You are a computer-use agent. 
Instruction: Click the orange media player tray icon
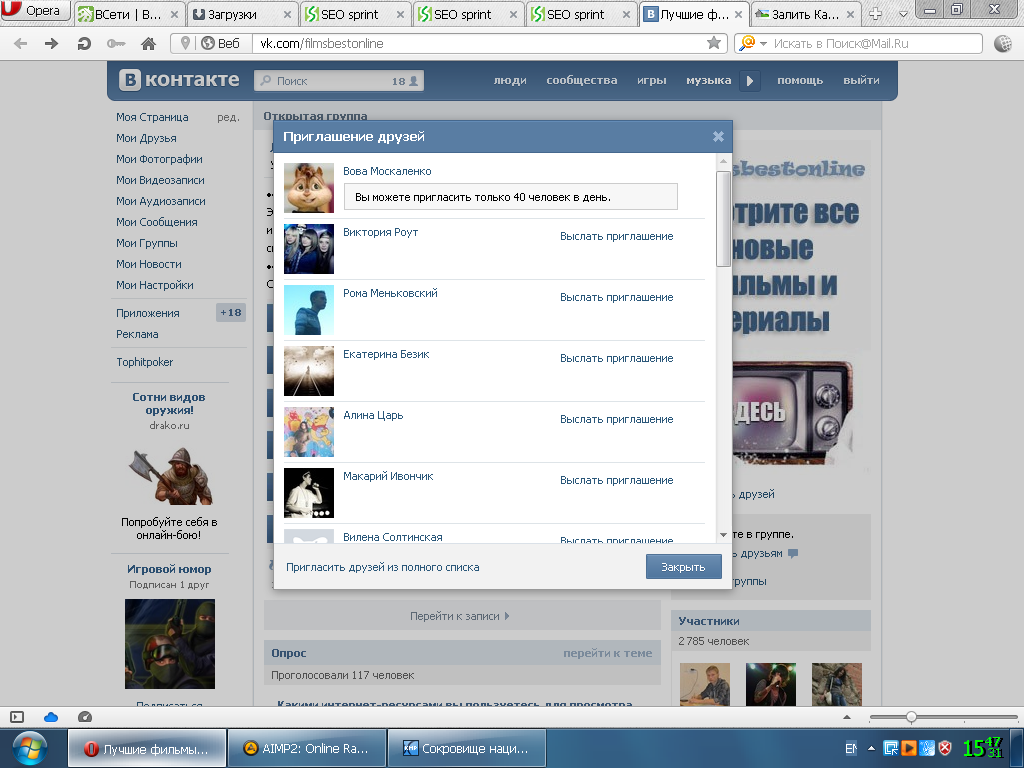(908, 747)
